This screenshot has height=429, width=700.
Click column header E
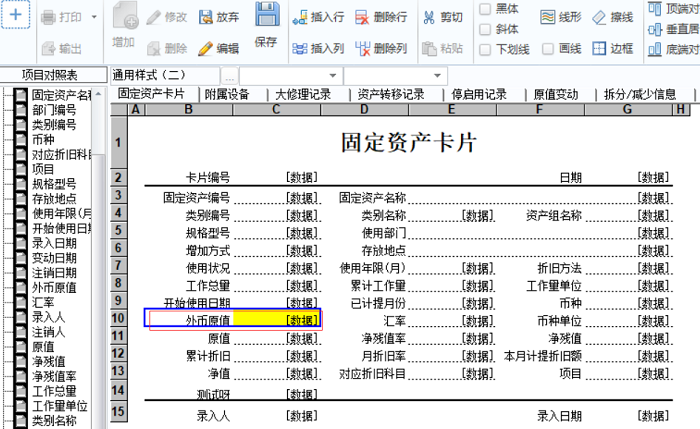[452, 109]
